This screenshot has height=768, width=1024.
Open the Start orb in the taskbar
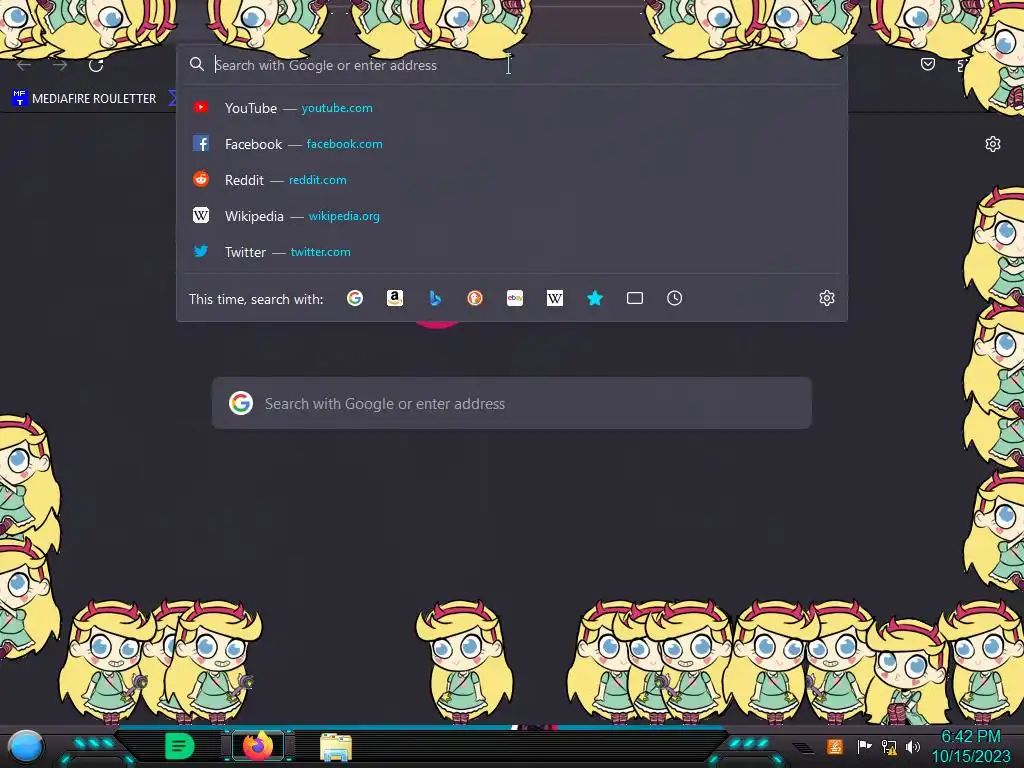26,746
